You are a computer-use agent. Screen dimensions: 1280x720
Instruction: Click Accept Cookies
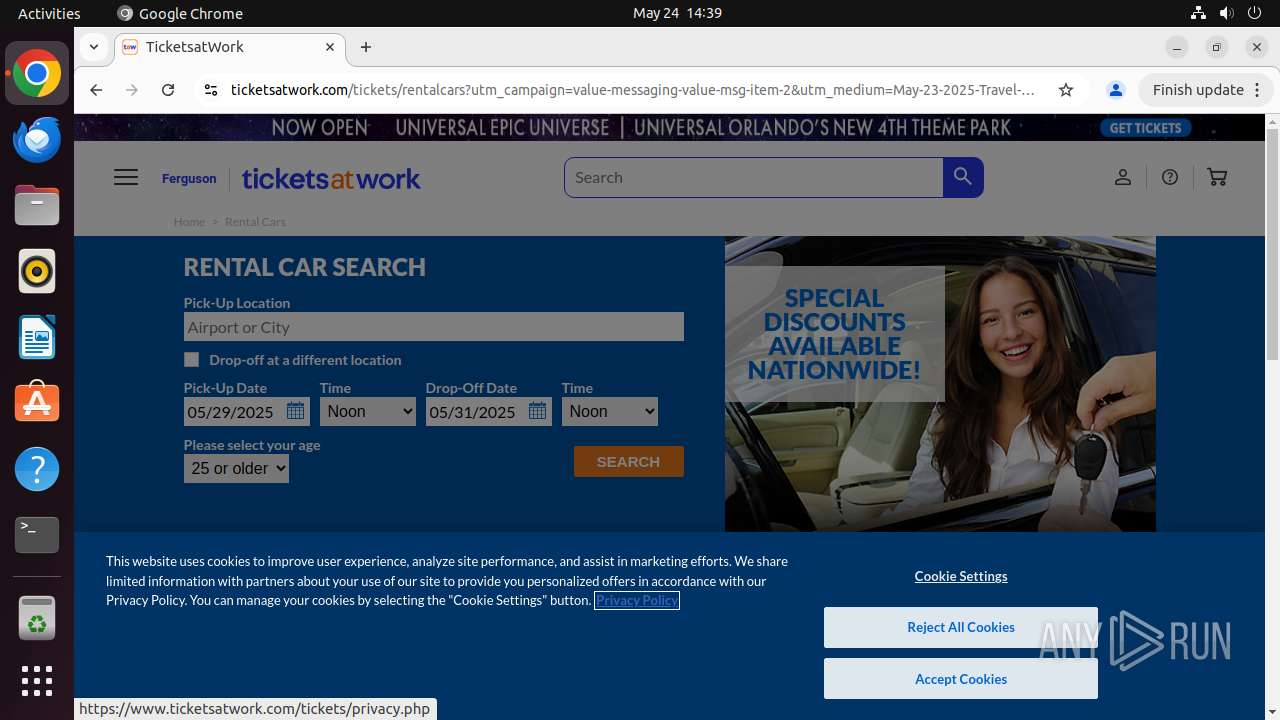pyautogui.click(x=961, y=679)
